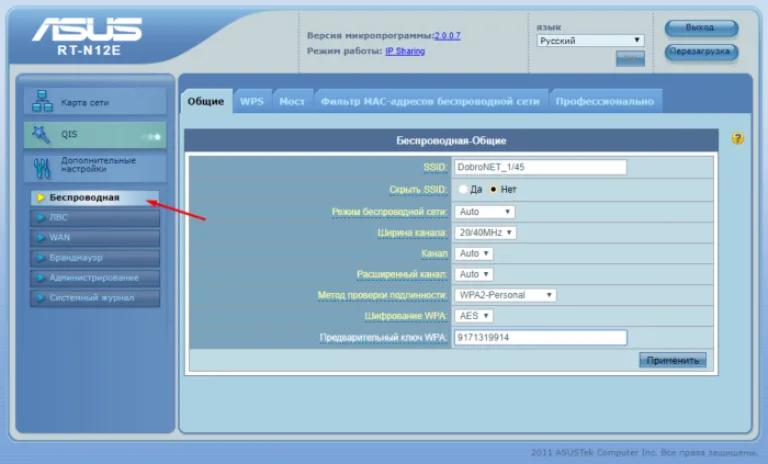Click the 'Ширина канала' label

tap(412, 233)
